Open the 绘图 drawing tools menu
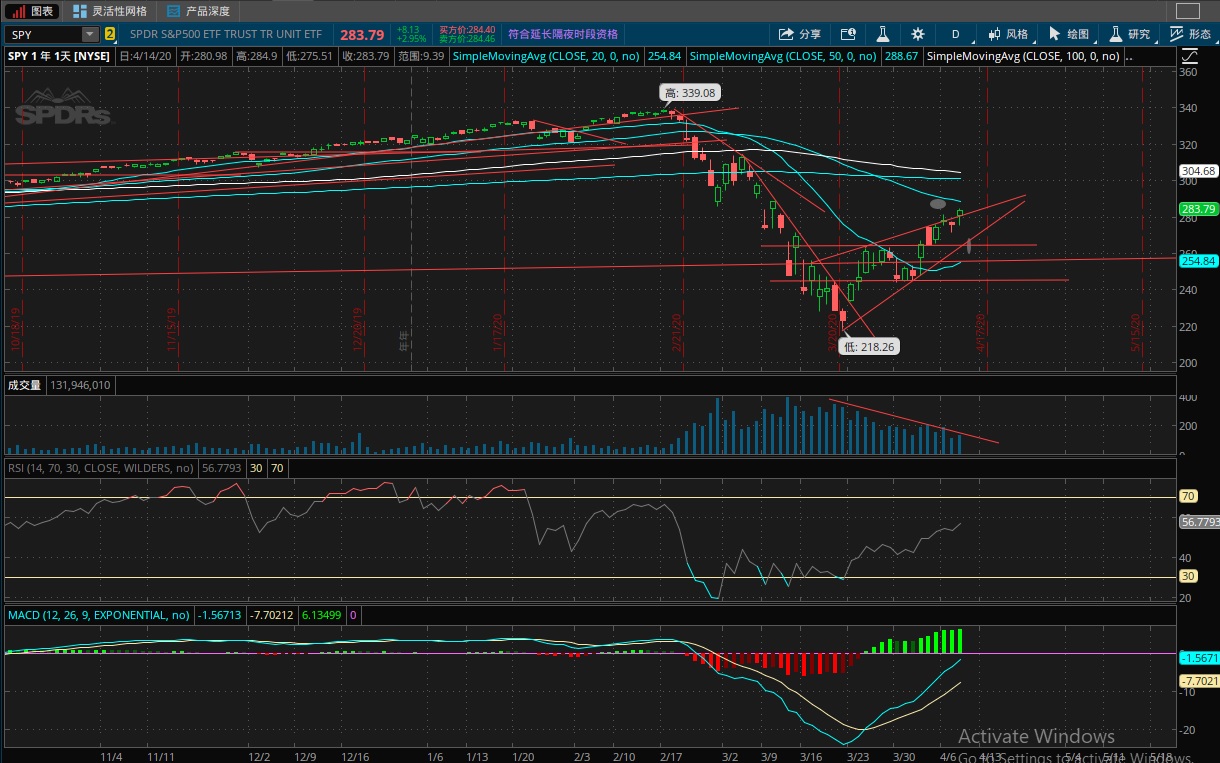The width and height of the screenshot is (1220, 763). pyautogui.click(x=1068, y=34)
